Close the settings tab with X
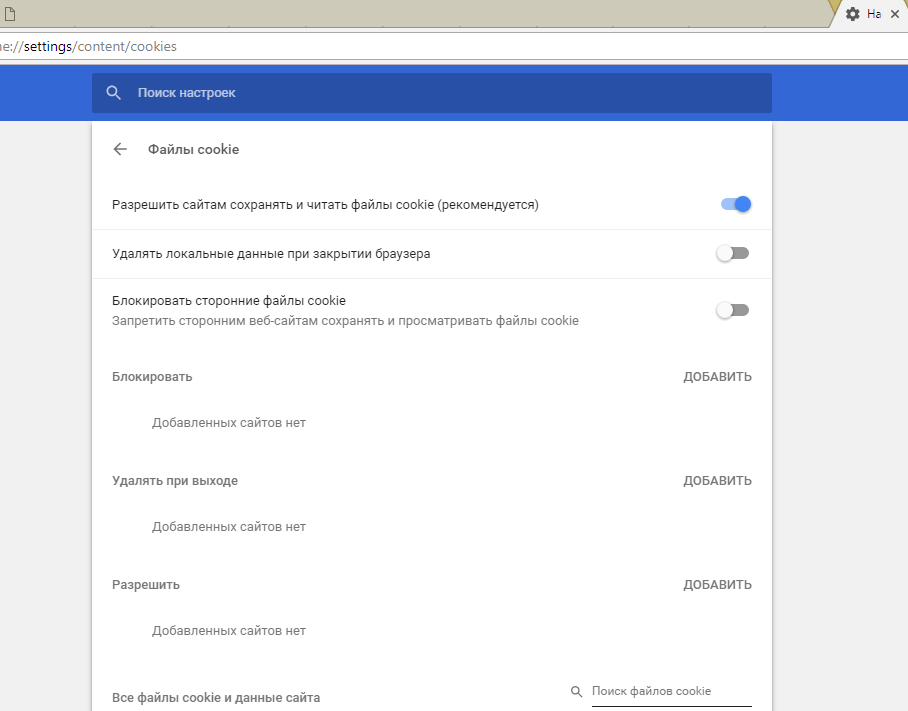Image resolution: width=908 pixels, height=711 pixels. [895, 14]
